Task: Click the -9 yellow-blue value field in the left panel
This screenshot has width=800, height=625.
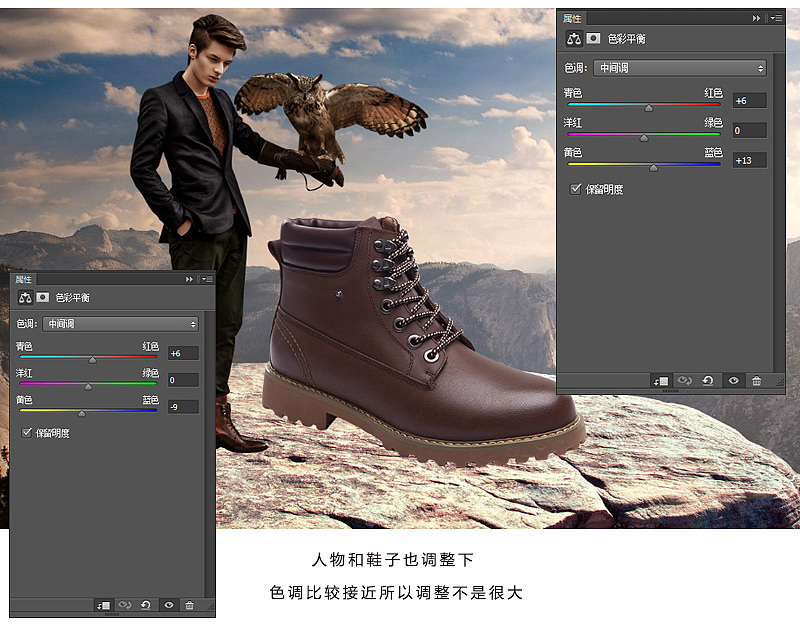Action: [x=183, y=407]
